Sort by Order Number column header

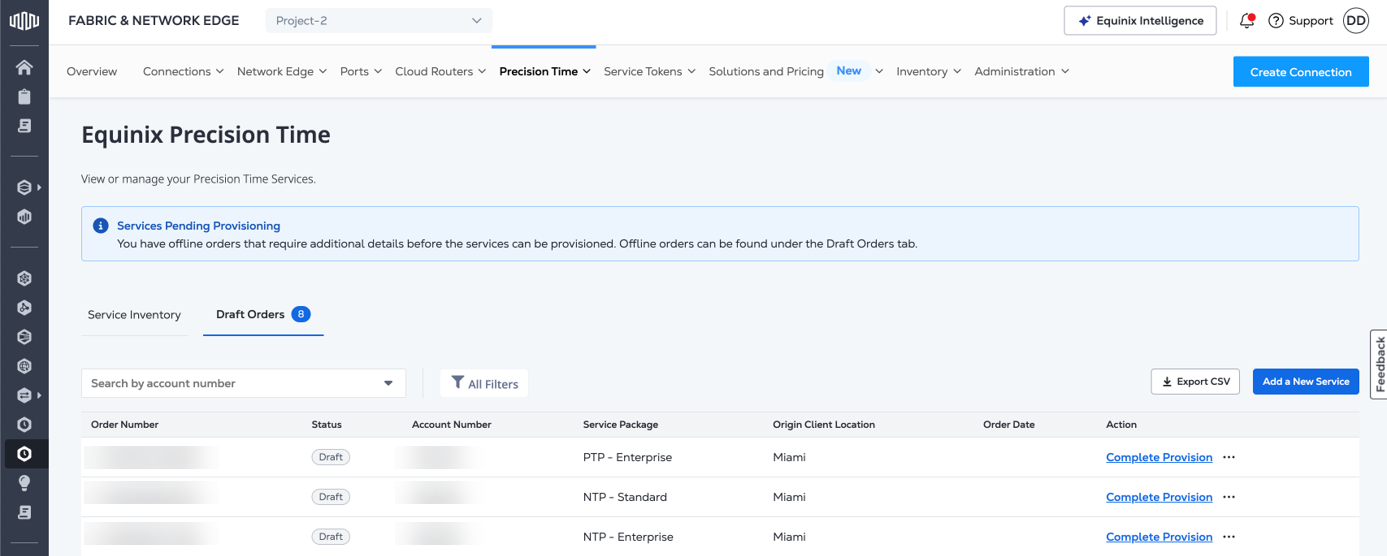[x=125, y=424]
